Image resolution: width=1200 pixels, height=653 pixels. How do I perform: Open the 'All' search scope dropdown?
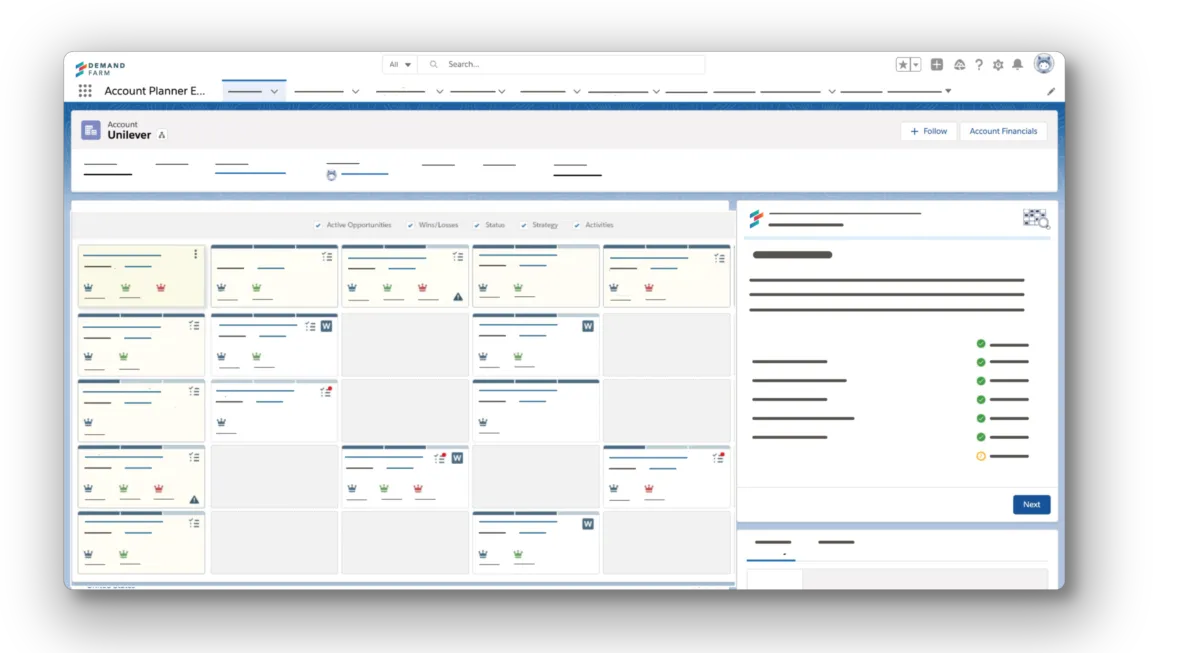click(x=400, y=64)
